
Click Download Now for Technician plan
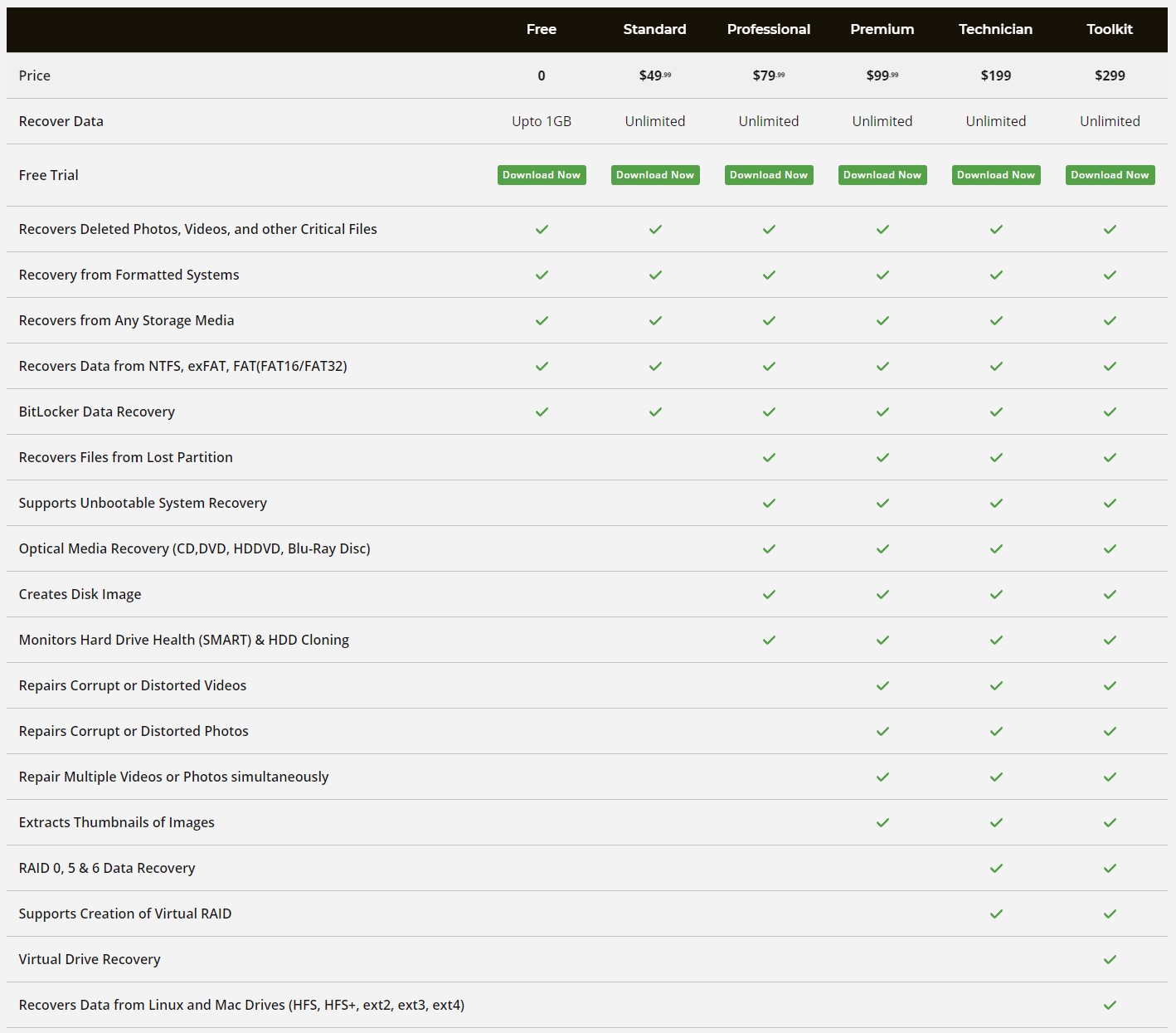[x=996, y=175]
